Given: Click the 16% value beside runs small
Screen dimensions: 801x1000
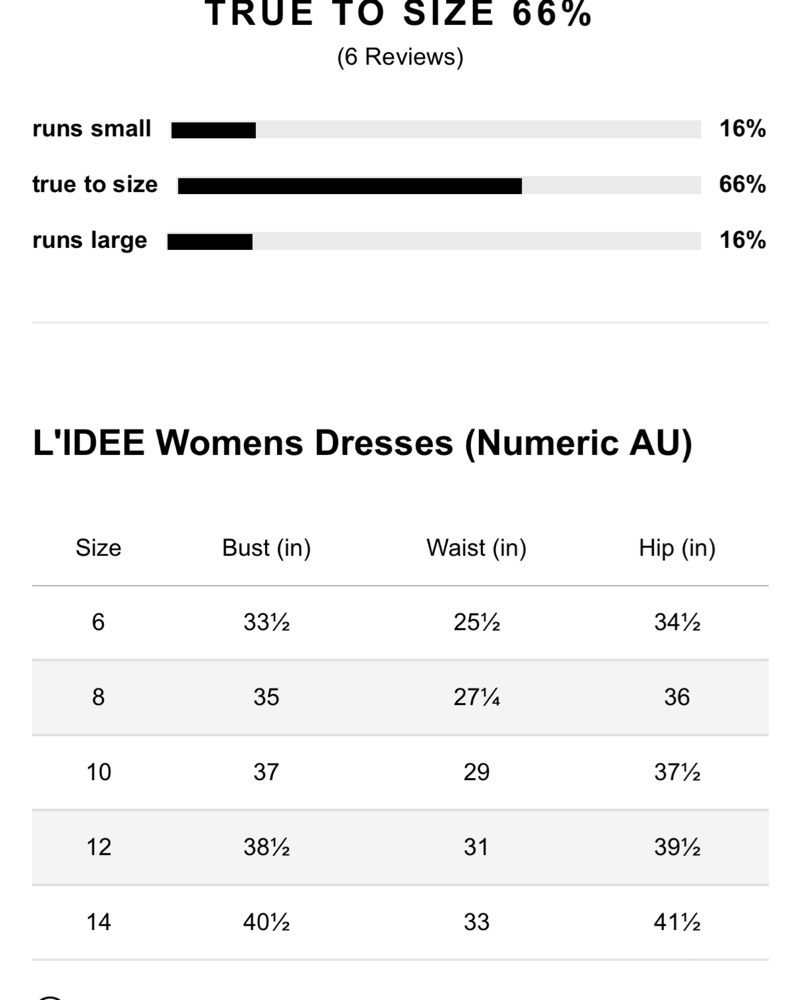Looking at the screenshot, I should pos(742,129).
